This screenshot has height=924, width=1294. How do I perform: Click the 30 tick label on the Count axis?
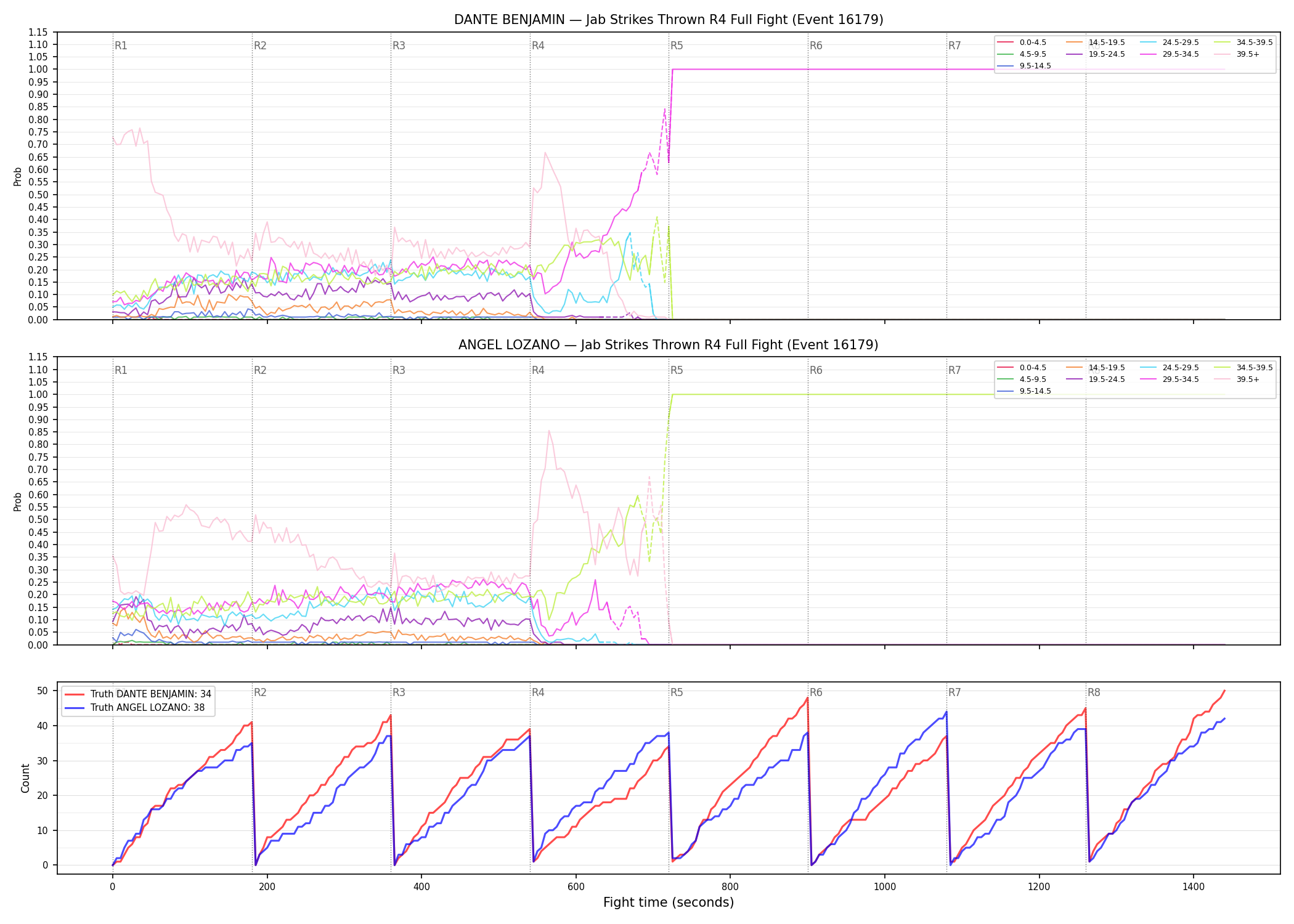[43, 761]
